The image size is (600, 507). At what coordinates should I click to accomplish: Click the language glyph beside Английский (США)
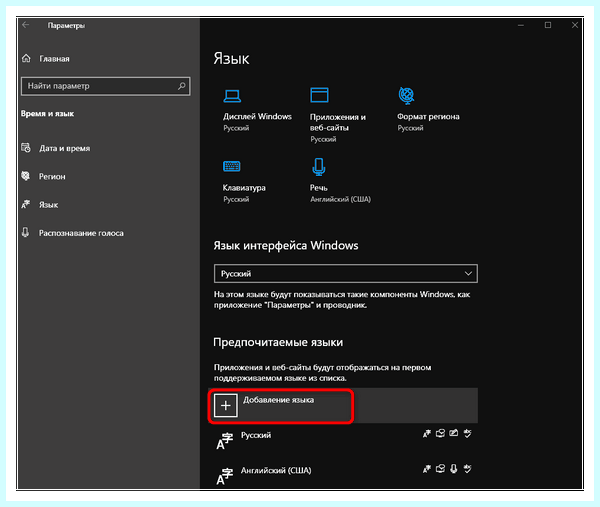click(x=225, y=476)
